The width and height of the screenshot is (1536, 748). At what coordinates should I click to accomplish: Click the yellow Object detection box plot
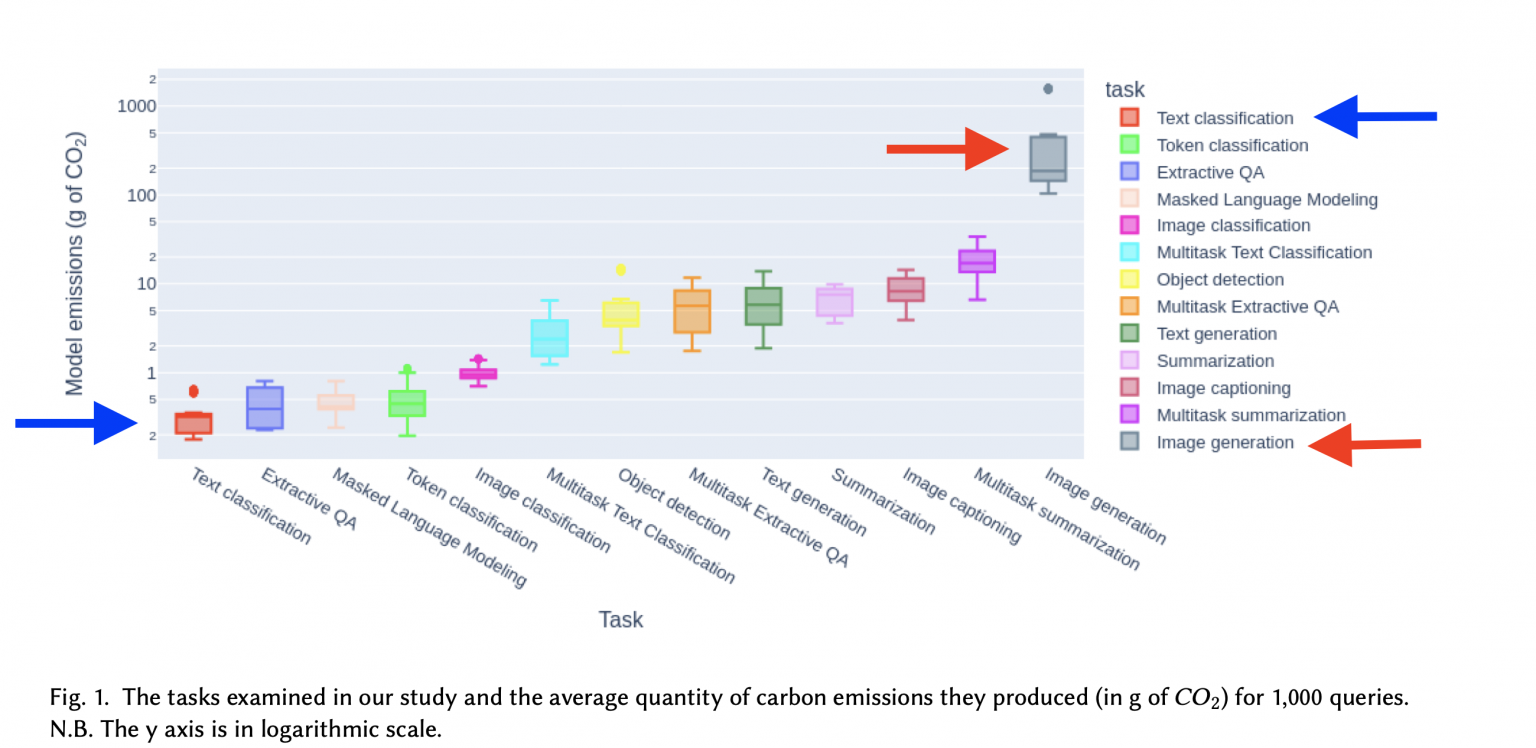coord(620,312)
